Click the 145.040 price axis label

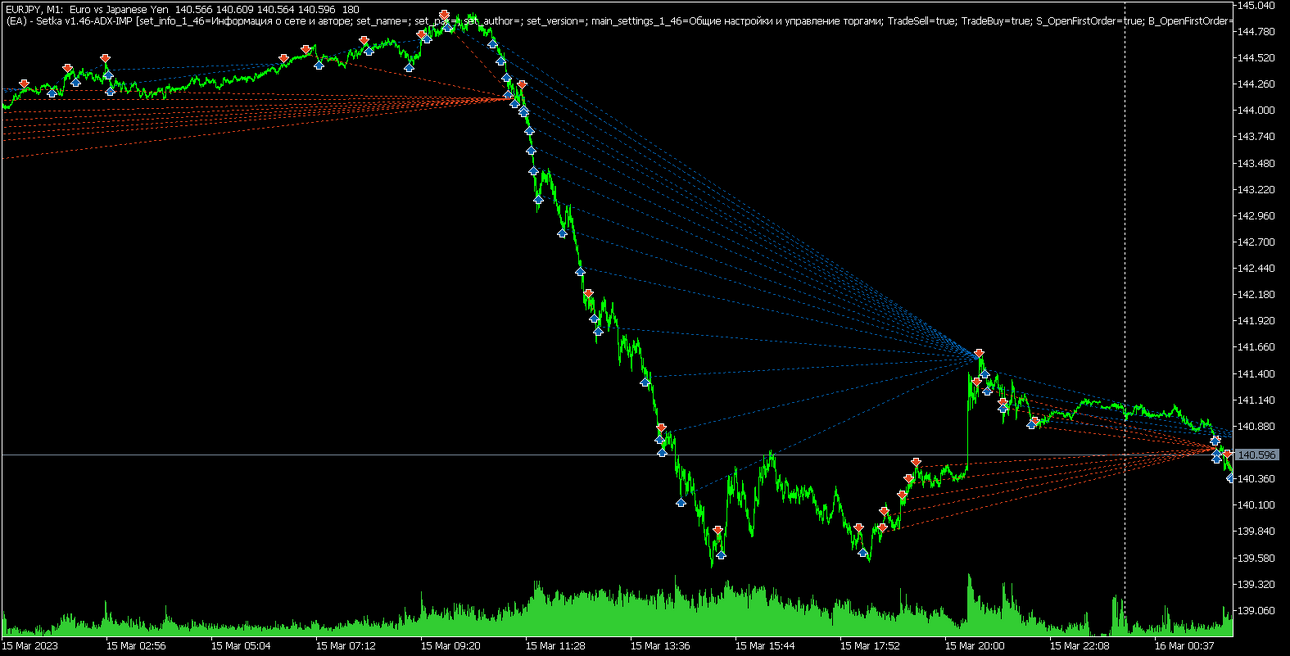pyautogui.click(x=1257, y=5)
